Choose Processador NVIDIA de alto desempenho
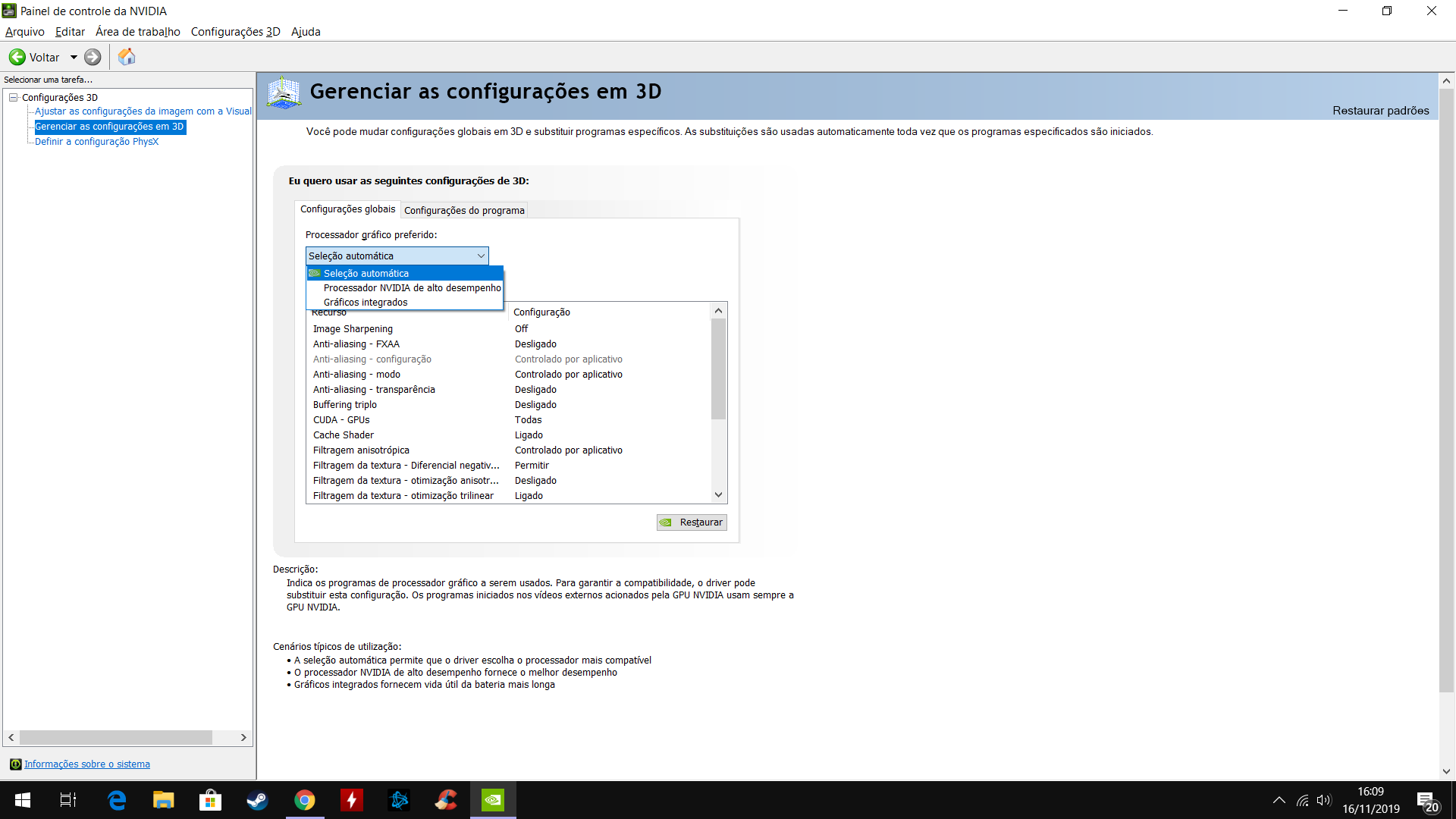Viewport: 1456px width, 819px height. pyautogui.click(x=405, y=288)
